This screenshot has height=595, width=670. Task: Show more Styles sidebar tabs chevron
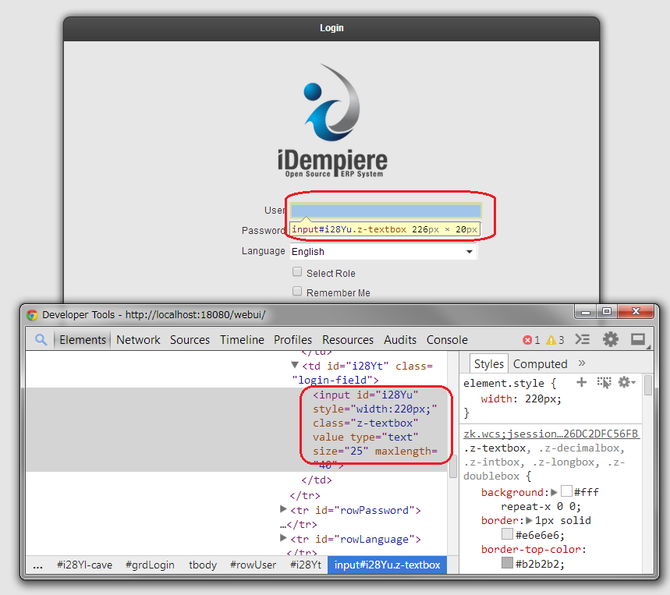[x=582, y=363]
